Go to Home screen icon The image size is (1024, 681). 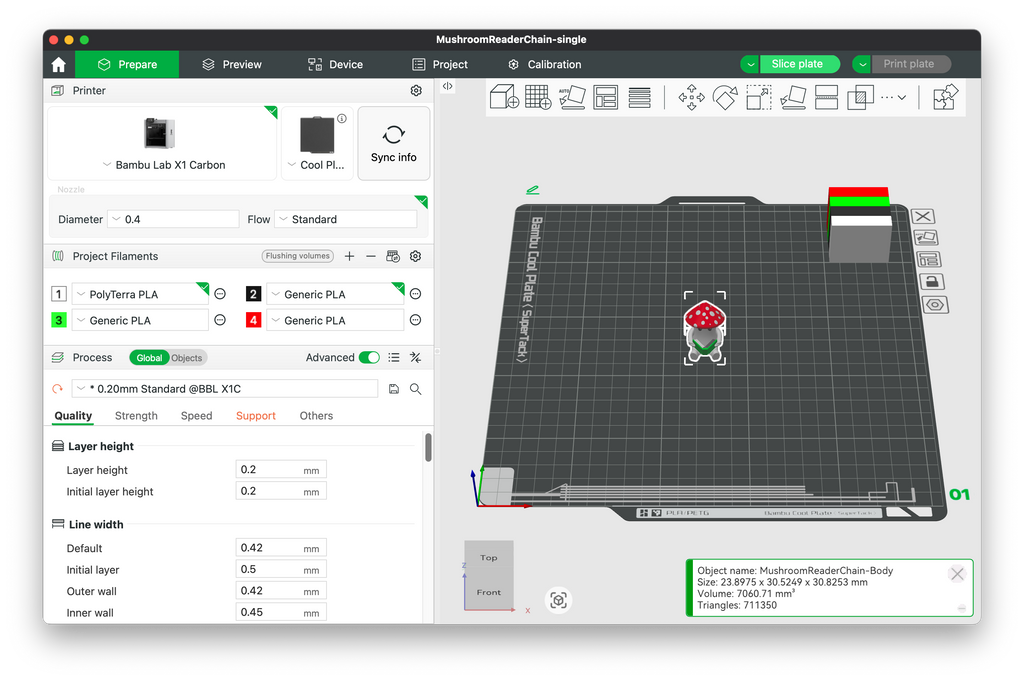pyautogui.click(x=59, y=65)
